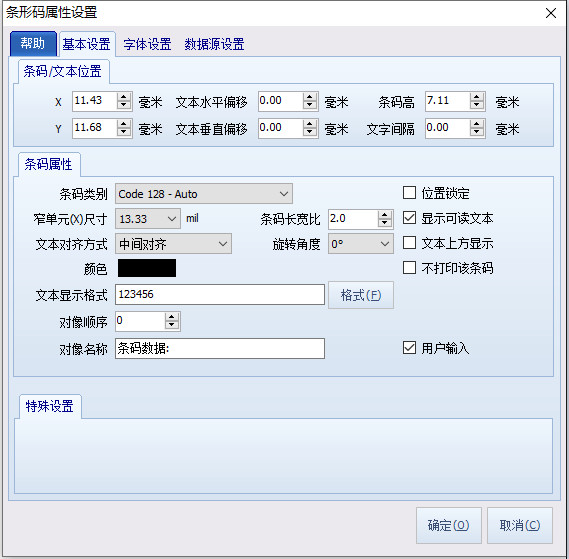Open the 数据源设置 tab
The image size is (569, 559).
[x=214, y=44]
